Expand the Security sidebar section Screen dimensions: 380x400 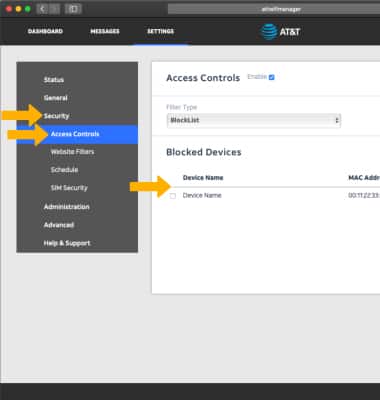point(56,116)
